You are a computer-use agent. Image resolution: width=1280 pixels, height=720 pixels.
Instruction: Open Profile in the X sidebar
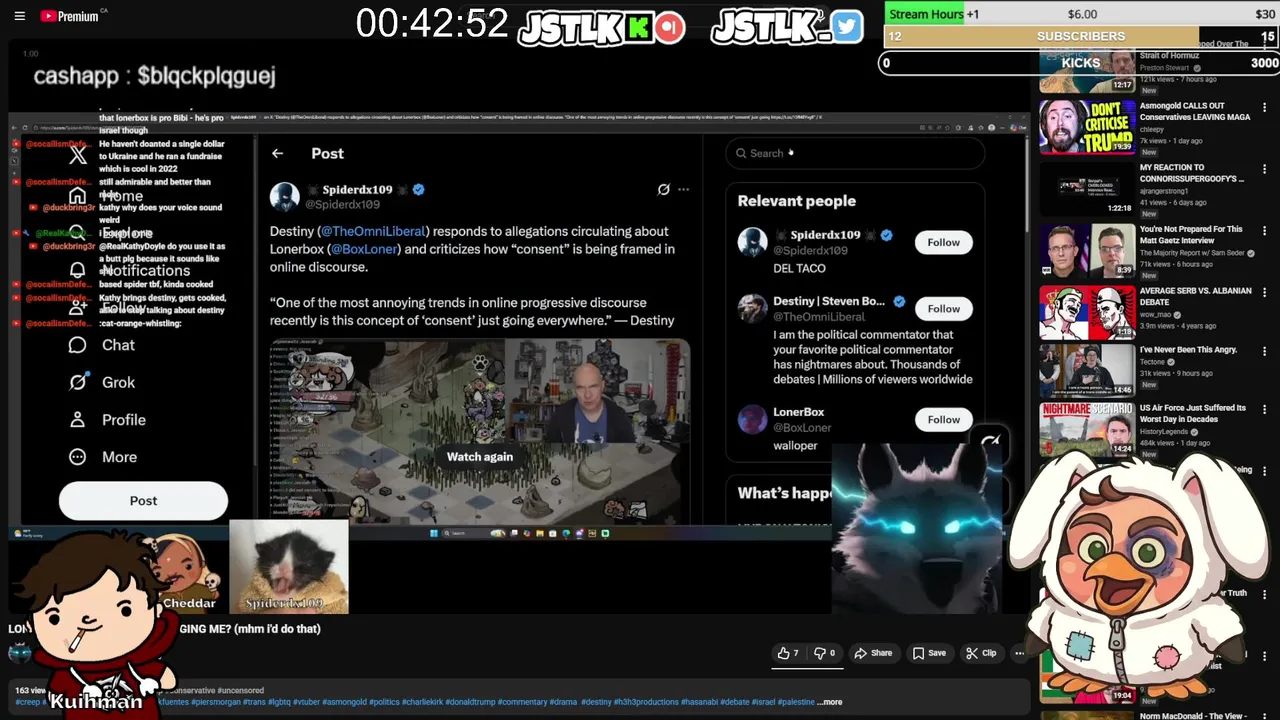click(x=108, y=420)
